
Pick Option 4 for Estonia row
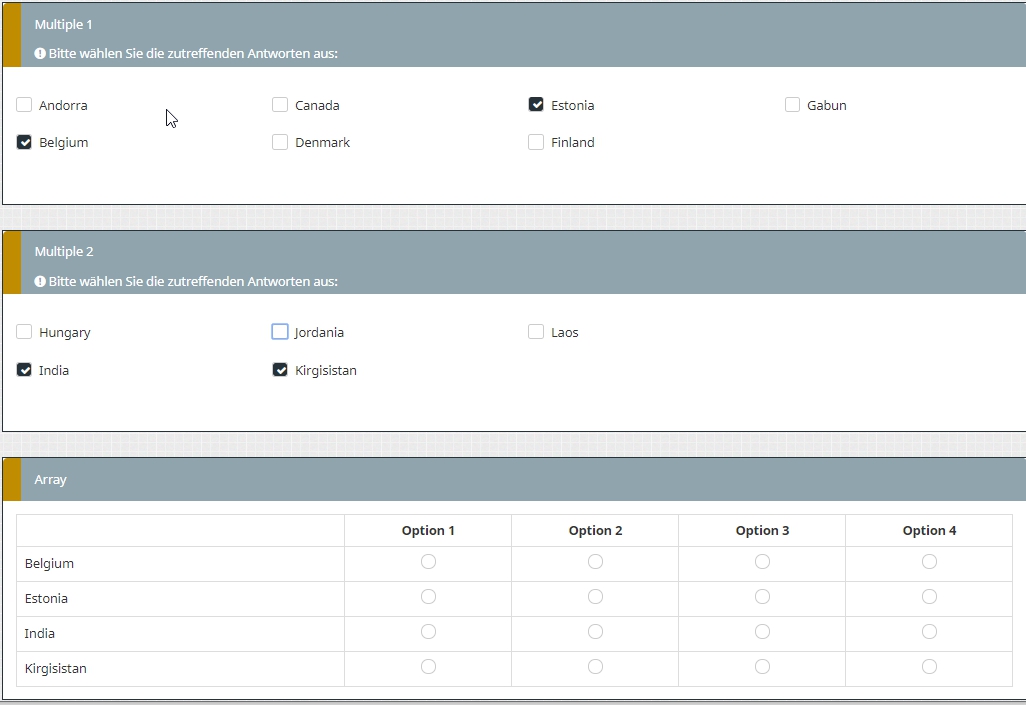[x=929, y=597]
